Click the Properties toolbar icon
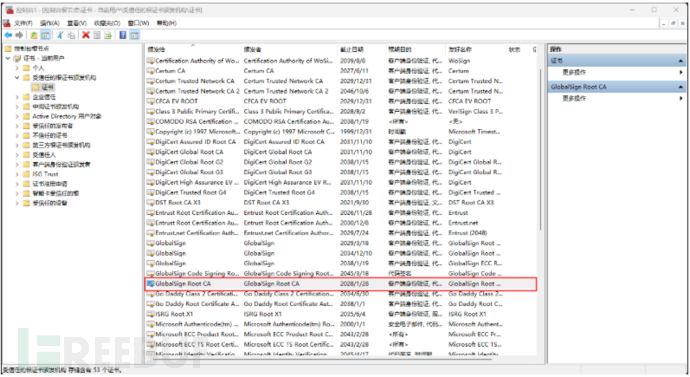690x377 pixels. [97, 35]
